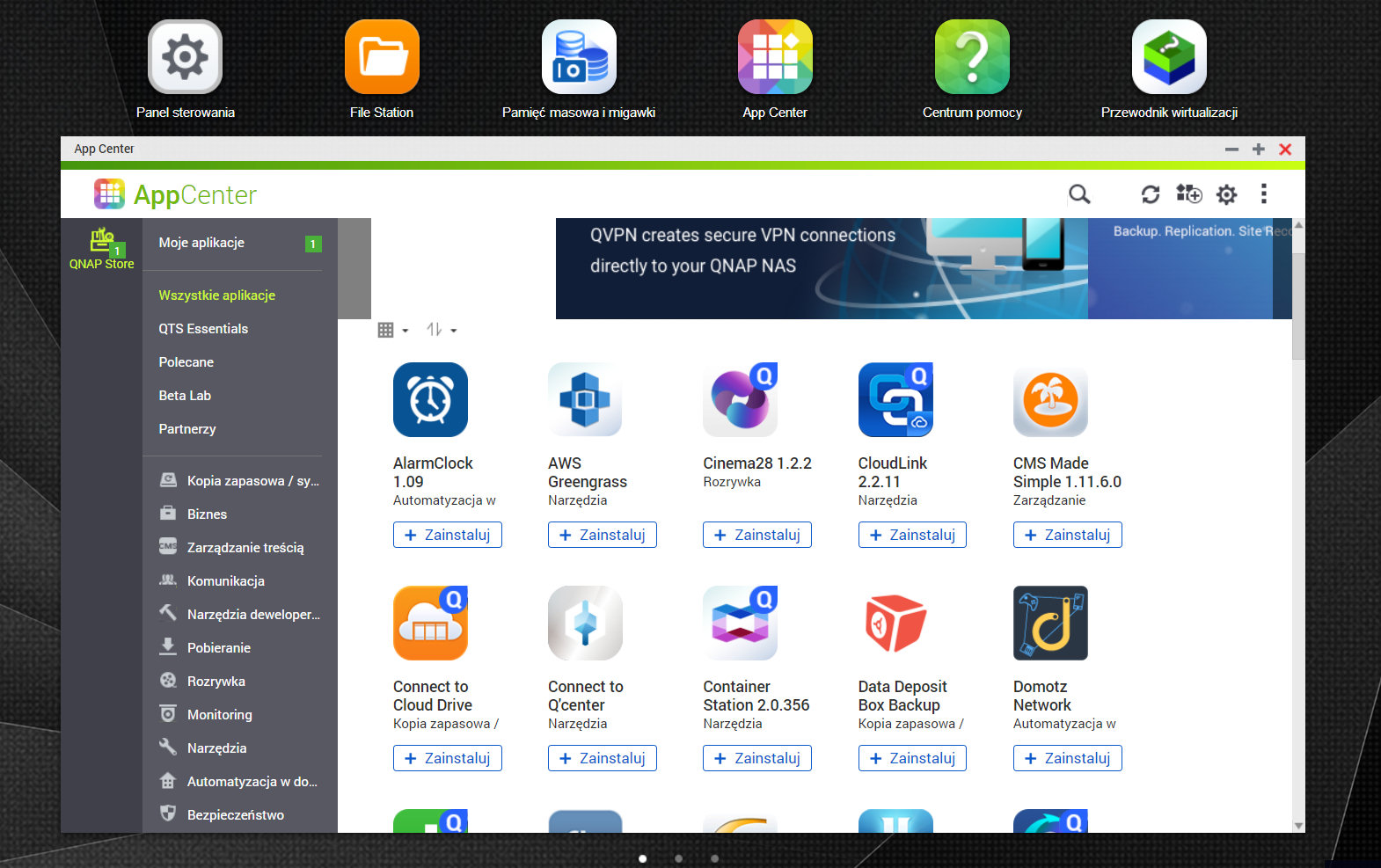Select QNAP Store sidebar icon
This screenshot has height=868, width=1381.
102,249
